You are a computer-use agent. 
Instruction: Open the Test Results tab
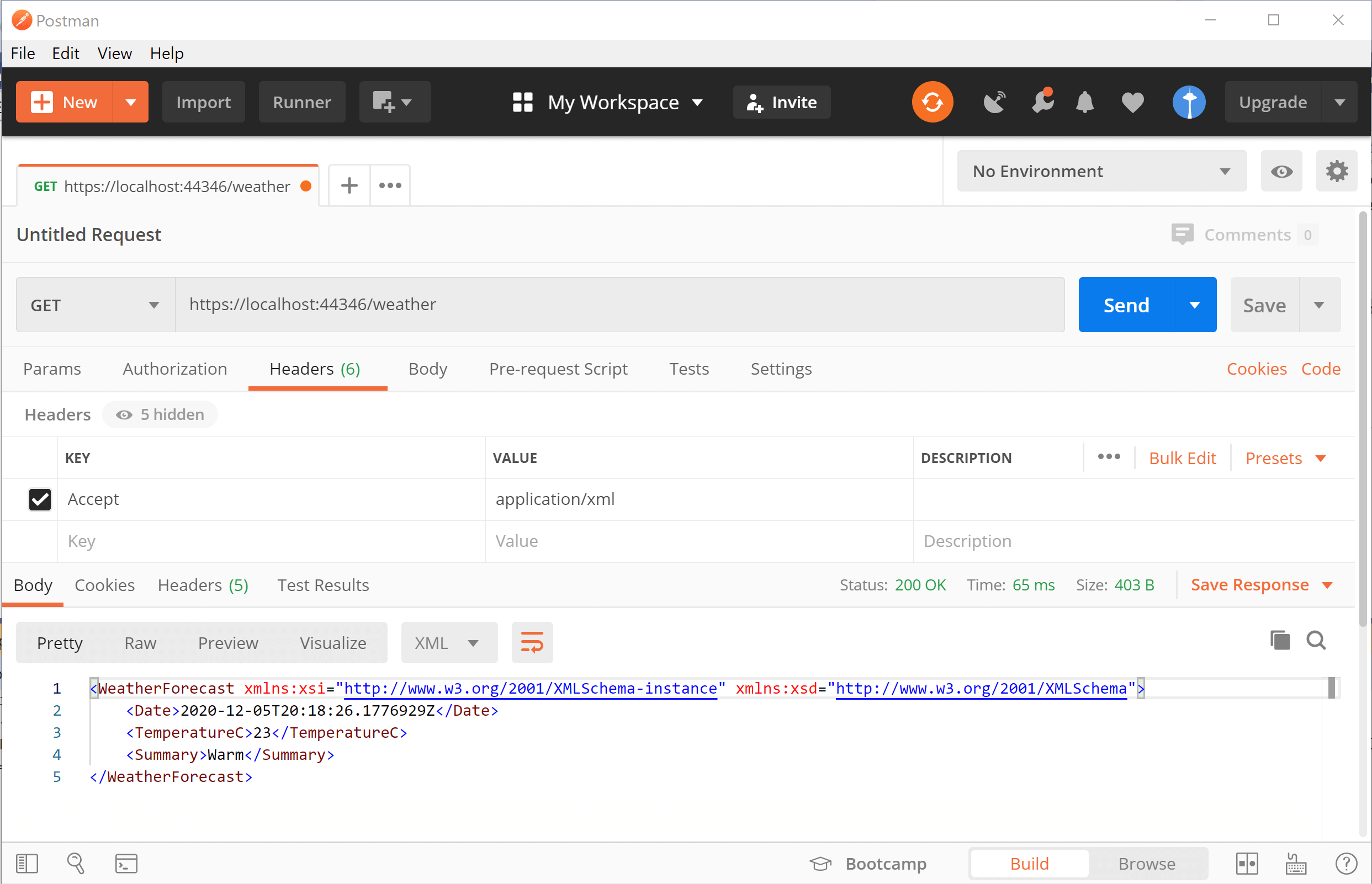coord(323,585)
